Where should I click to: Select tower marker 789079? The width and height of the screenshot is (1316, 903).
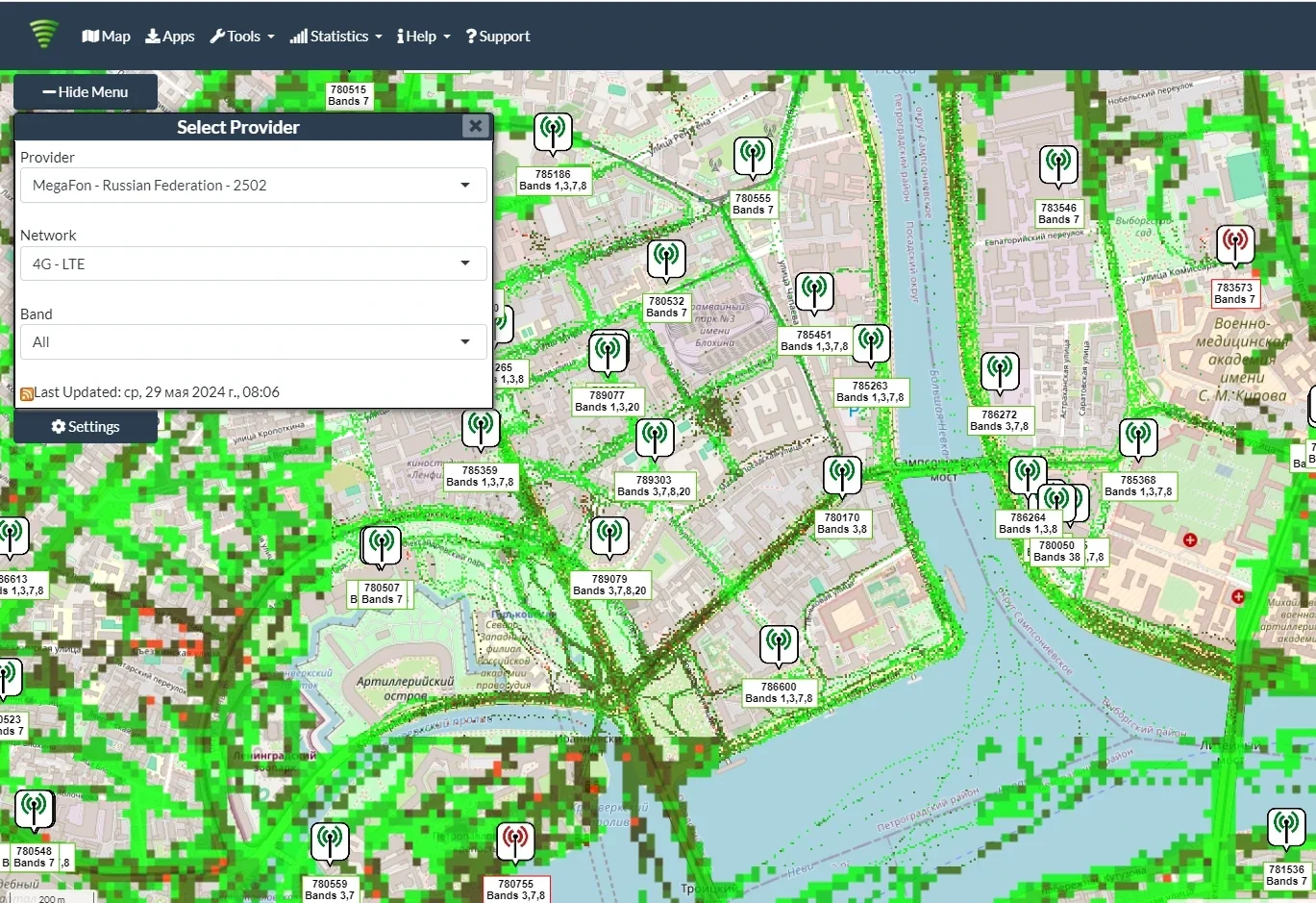(609, 538)
